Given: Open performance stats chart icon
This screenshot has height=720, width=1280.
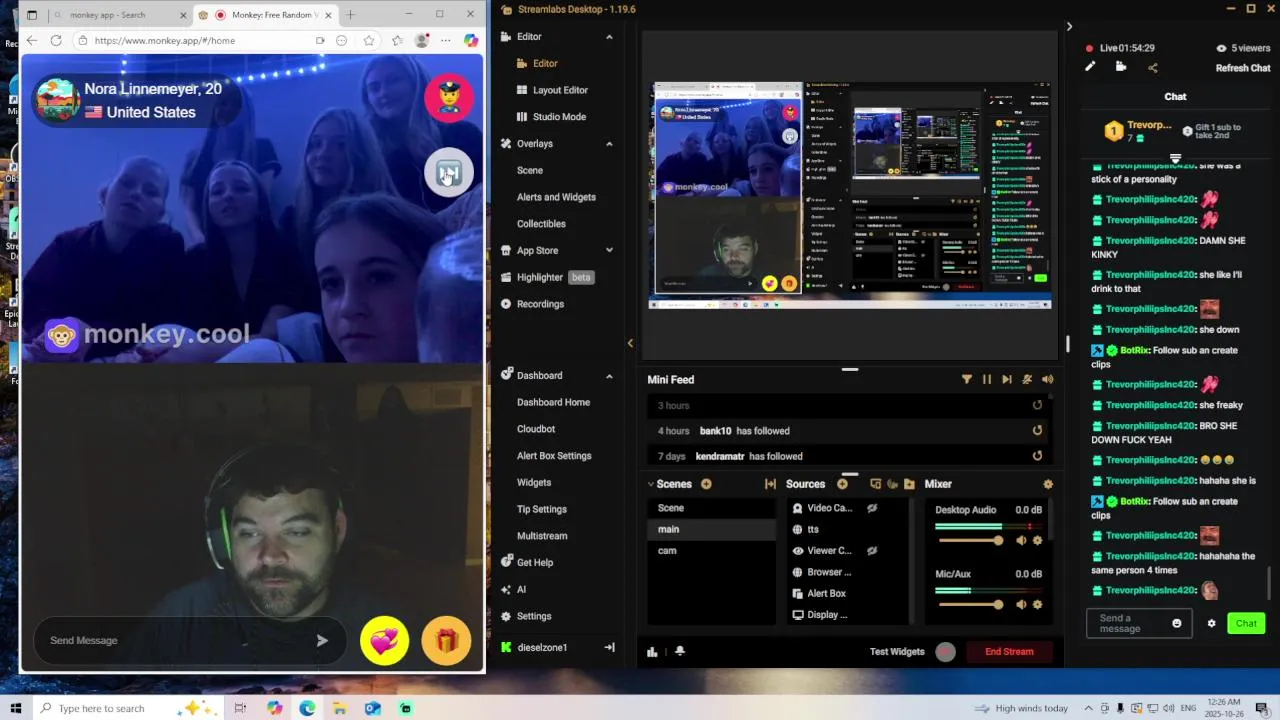Looking at the screenshot, I should (x=652, y=652).
